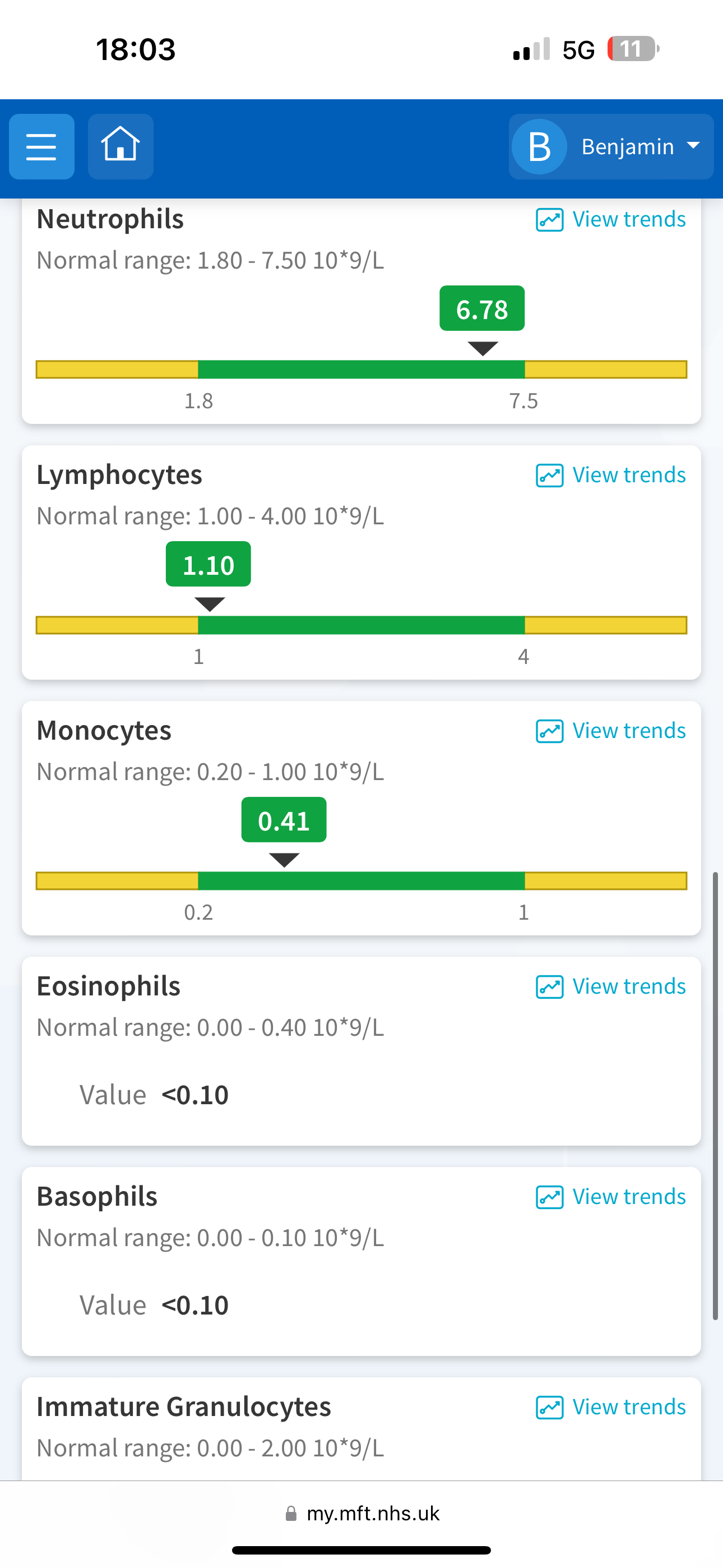723x1568 pixels.
Task: Click the 0.41 Monocytes value marker
Action: [284, 820]
